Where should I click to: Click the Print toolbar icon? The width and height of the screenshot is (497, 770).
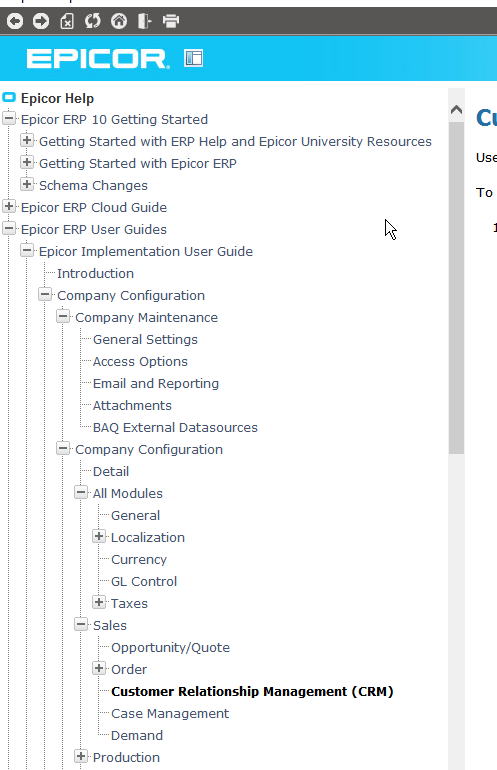point(171,21)
